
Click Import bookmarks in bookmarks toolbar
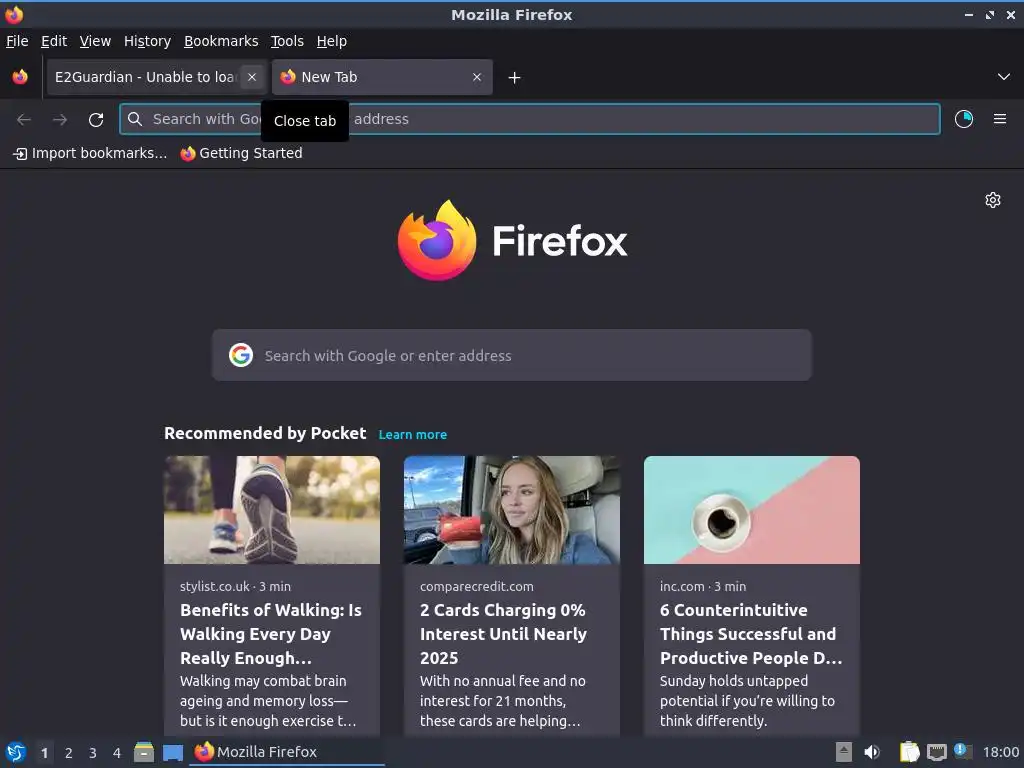[90, 153]
